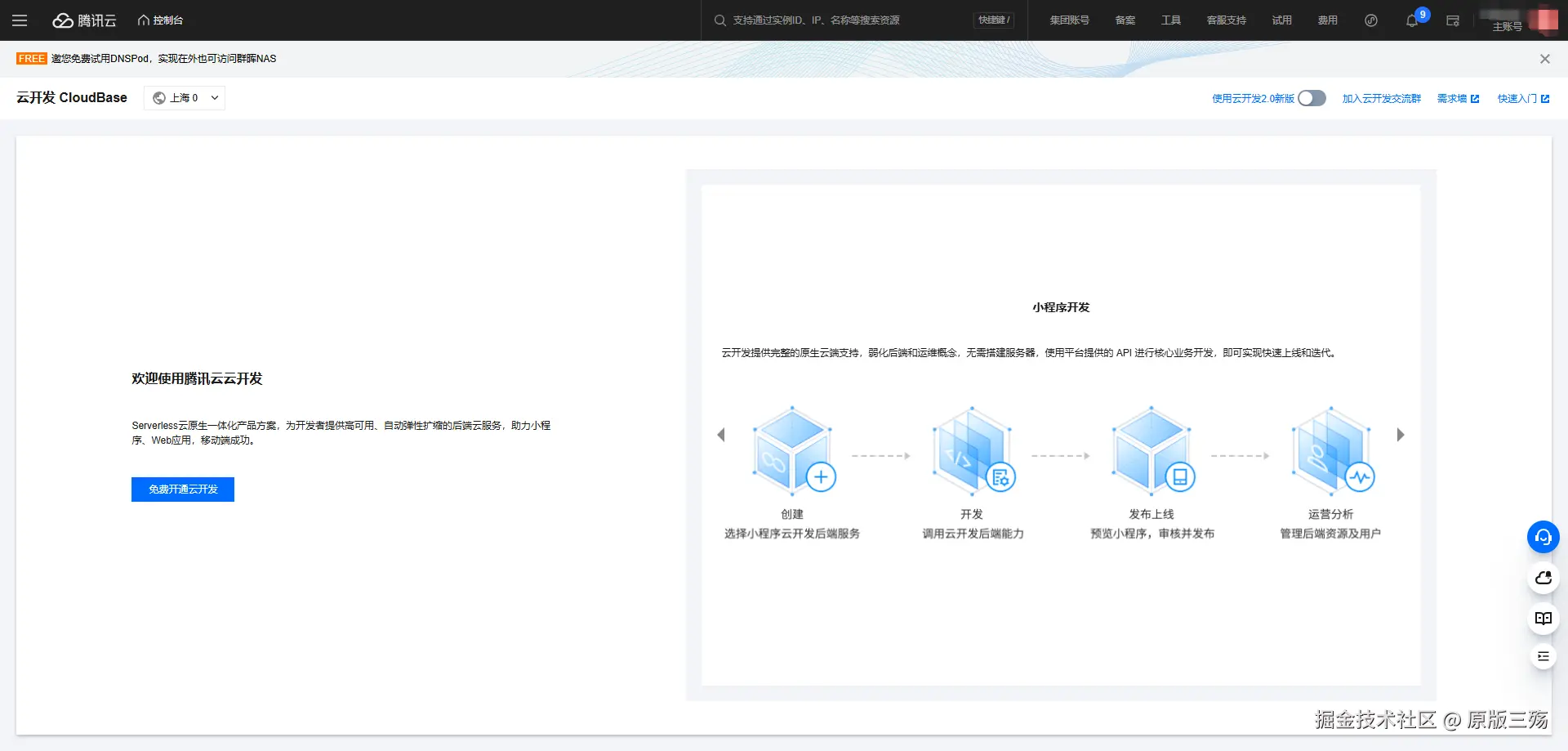Open the 需求墙 external link
The height and width of the screenshot is (751, 1568).
(x=1459, y=99)
